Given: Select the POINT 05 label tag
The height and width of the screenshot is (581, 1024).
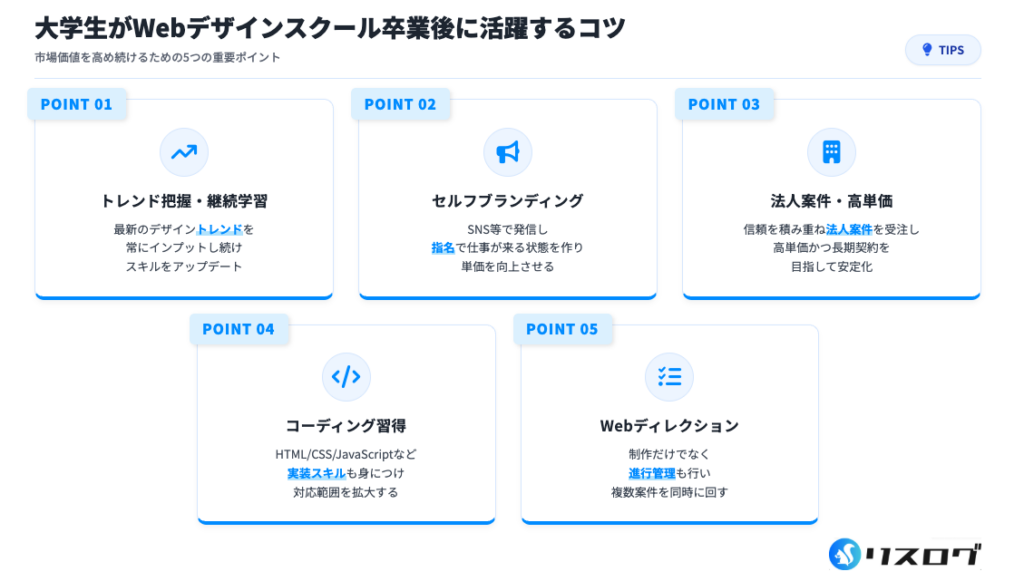Looking at the screenshot, I should tap(562, 329).
